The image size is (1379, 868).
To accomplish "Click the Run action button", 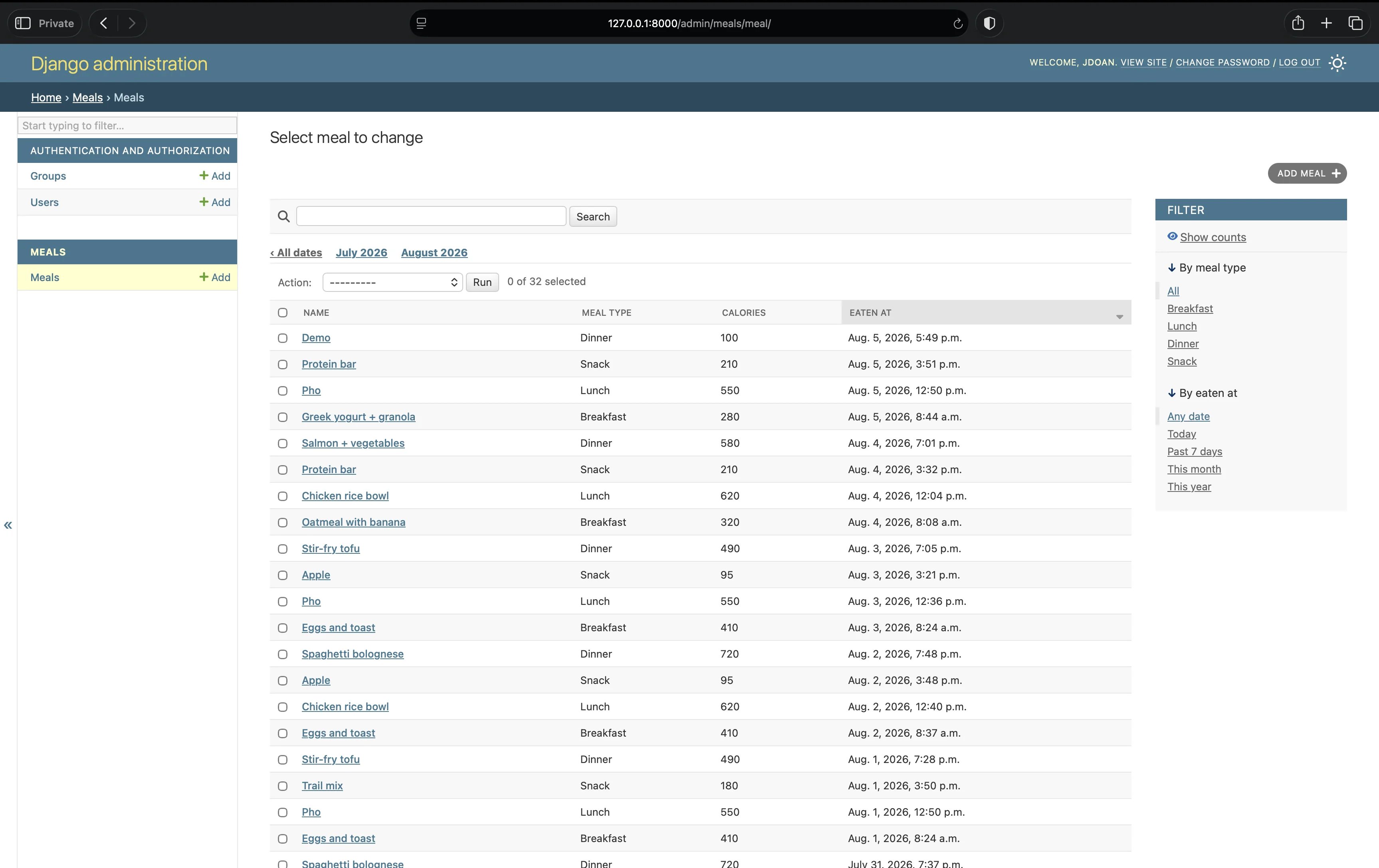I will click(x=482, y=282).
